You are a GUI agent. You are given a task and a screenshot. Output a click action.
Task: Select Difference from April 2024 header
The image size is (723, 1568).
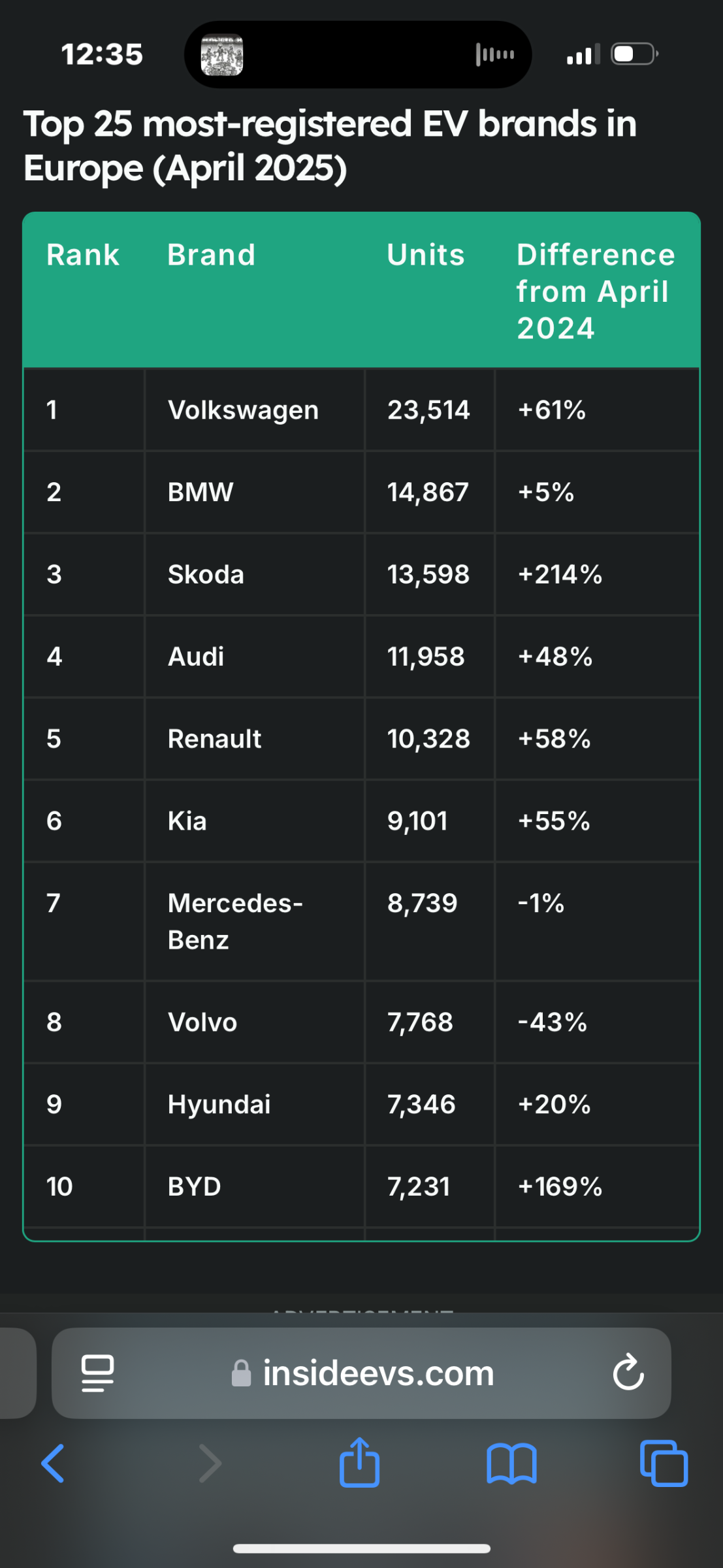point(596,291)
